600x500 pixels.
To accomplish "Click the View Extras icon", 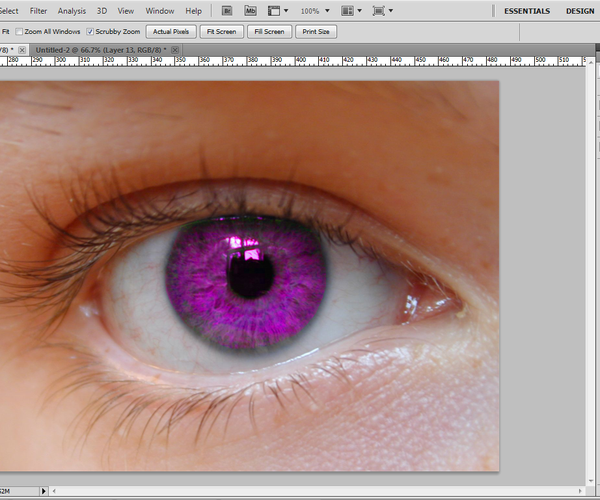I will click(x=274, y=11).
